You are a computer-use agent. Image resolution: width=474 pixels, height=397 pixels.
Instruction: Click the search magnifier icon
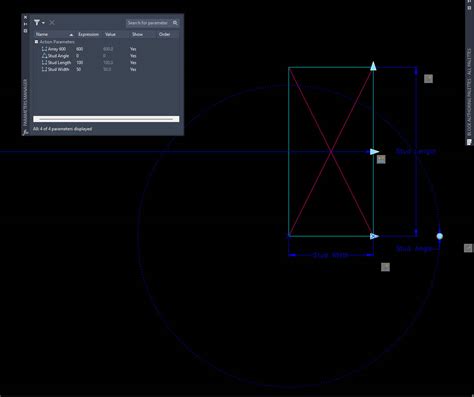point(175,23)
